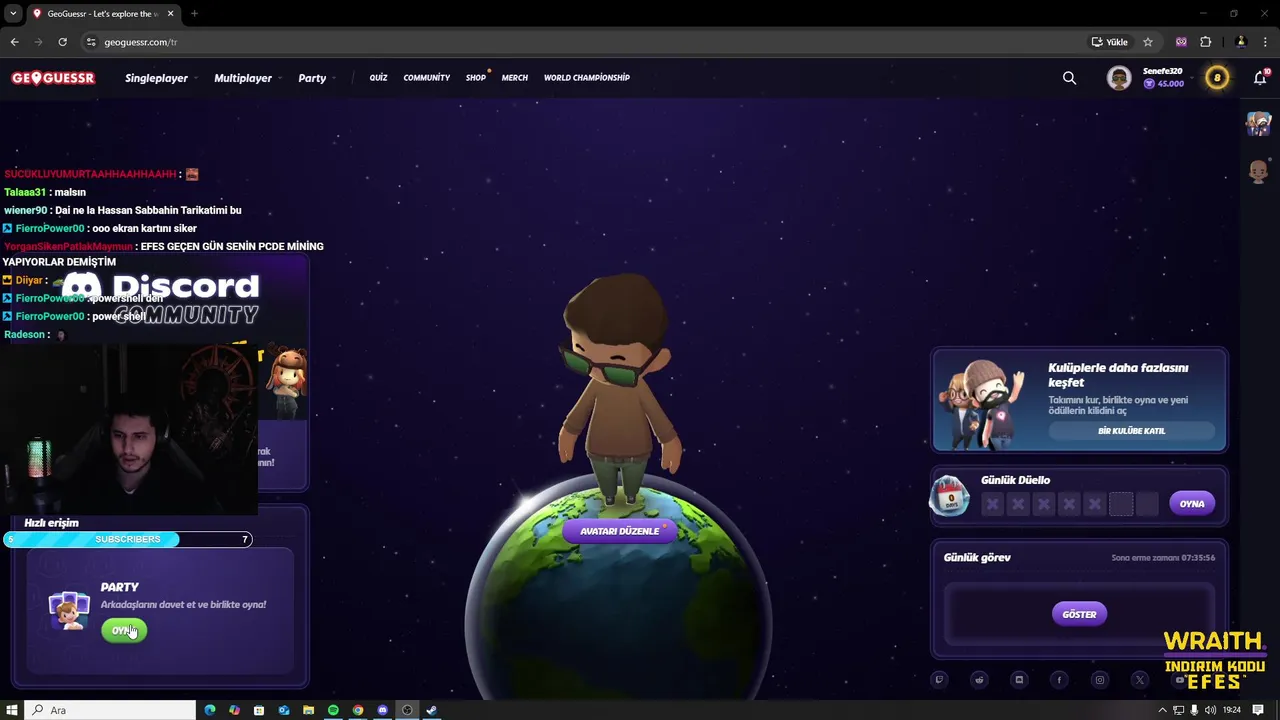
Task: Open GeoGuessr Reddit social icon
Action: click(x=979, y=680)
